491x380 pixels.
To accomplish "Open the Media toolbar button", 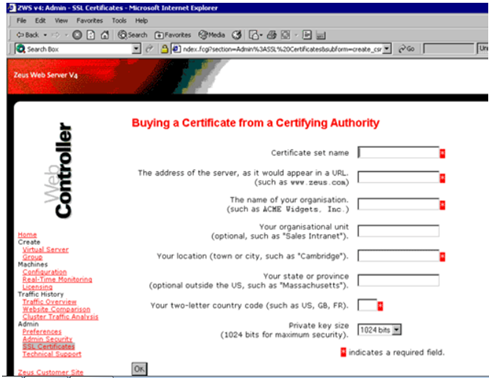I will (x=212, y=35).
